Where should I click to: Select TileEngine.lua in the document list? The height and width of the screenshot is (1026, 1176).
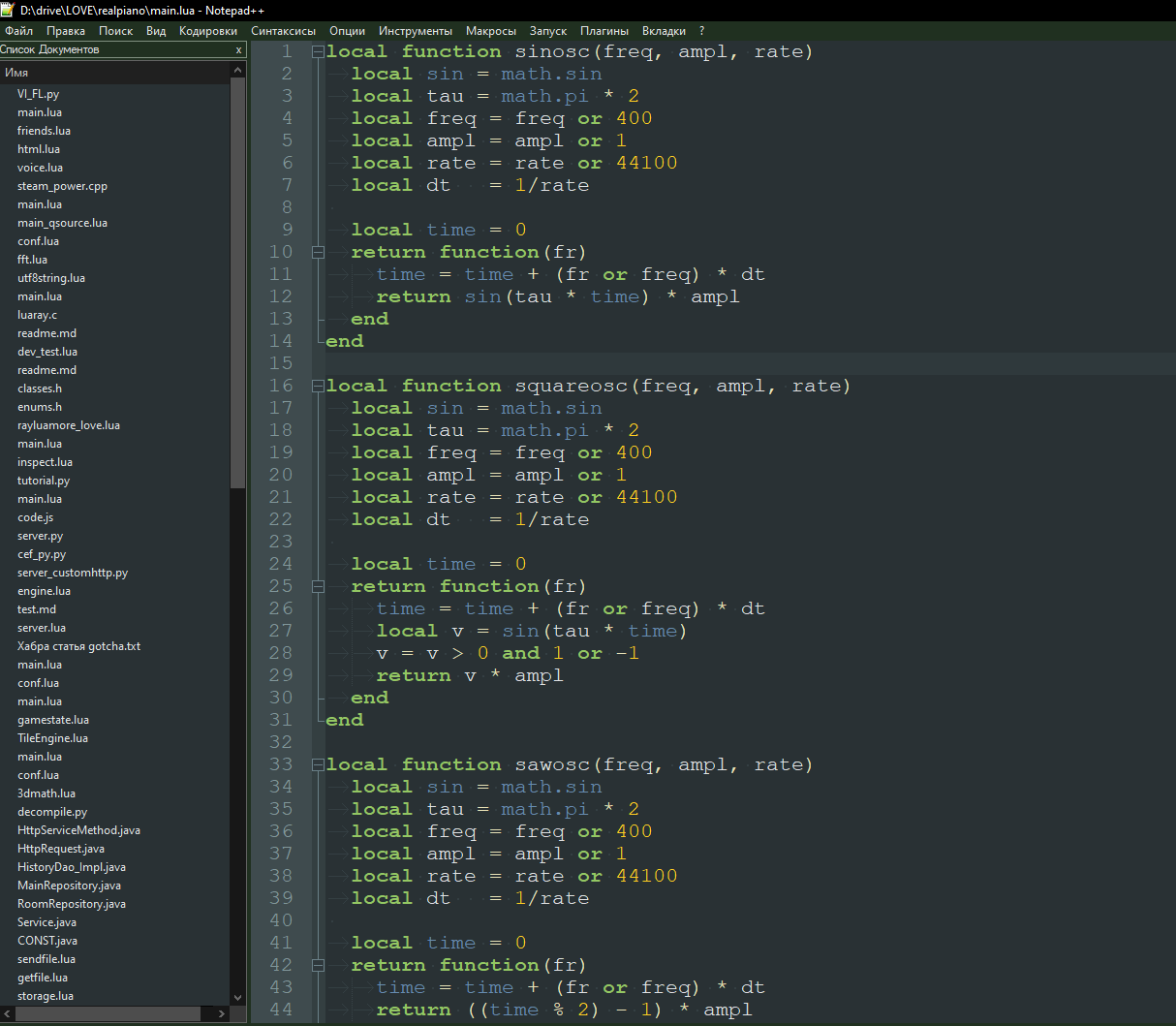[x=52, y=738]
